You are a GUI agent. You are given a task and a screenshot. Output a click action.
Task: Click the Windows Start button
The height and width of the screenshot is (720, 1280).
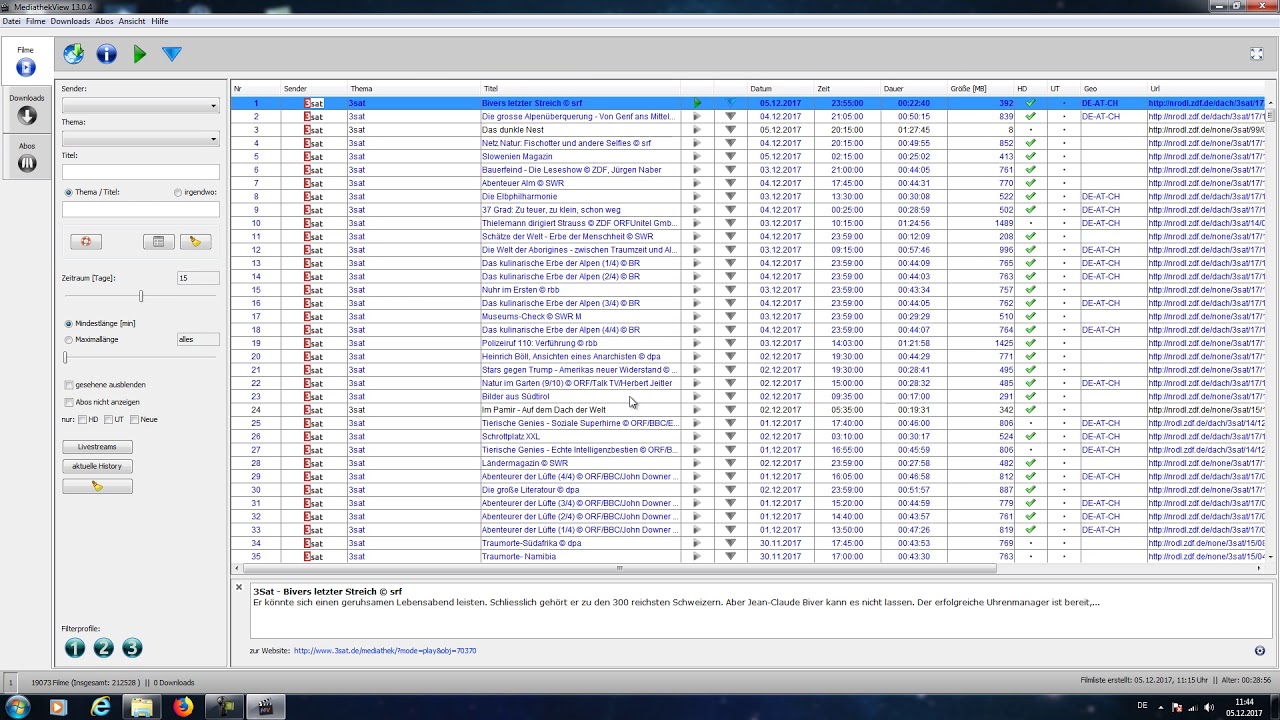[x=17, y=707]
